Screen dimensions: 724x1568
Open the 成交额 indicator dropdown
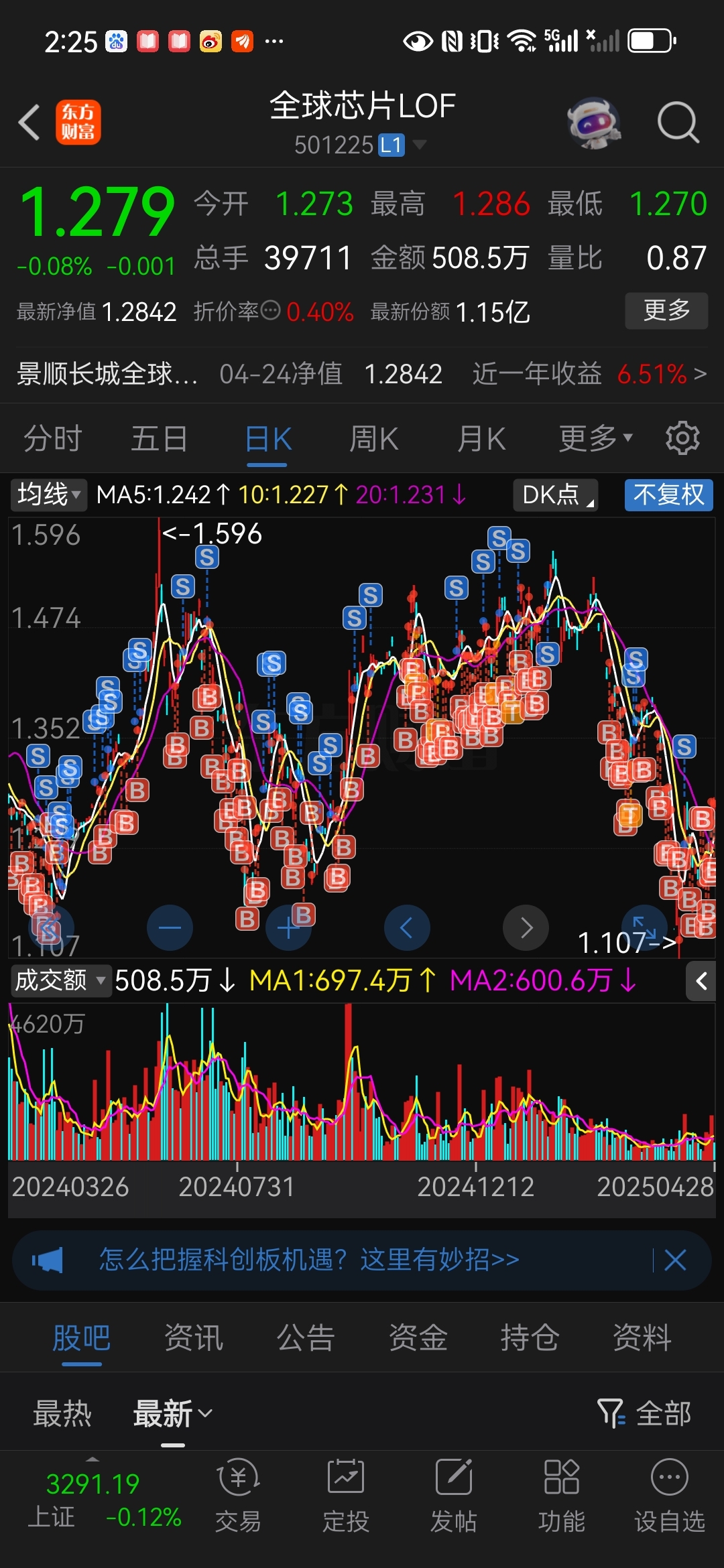pos(60,980)
